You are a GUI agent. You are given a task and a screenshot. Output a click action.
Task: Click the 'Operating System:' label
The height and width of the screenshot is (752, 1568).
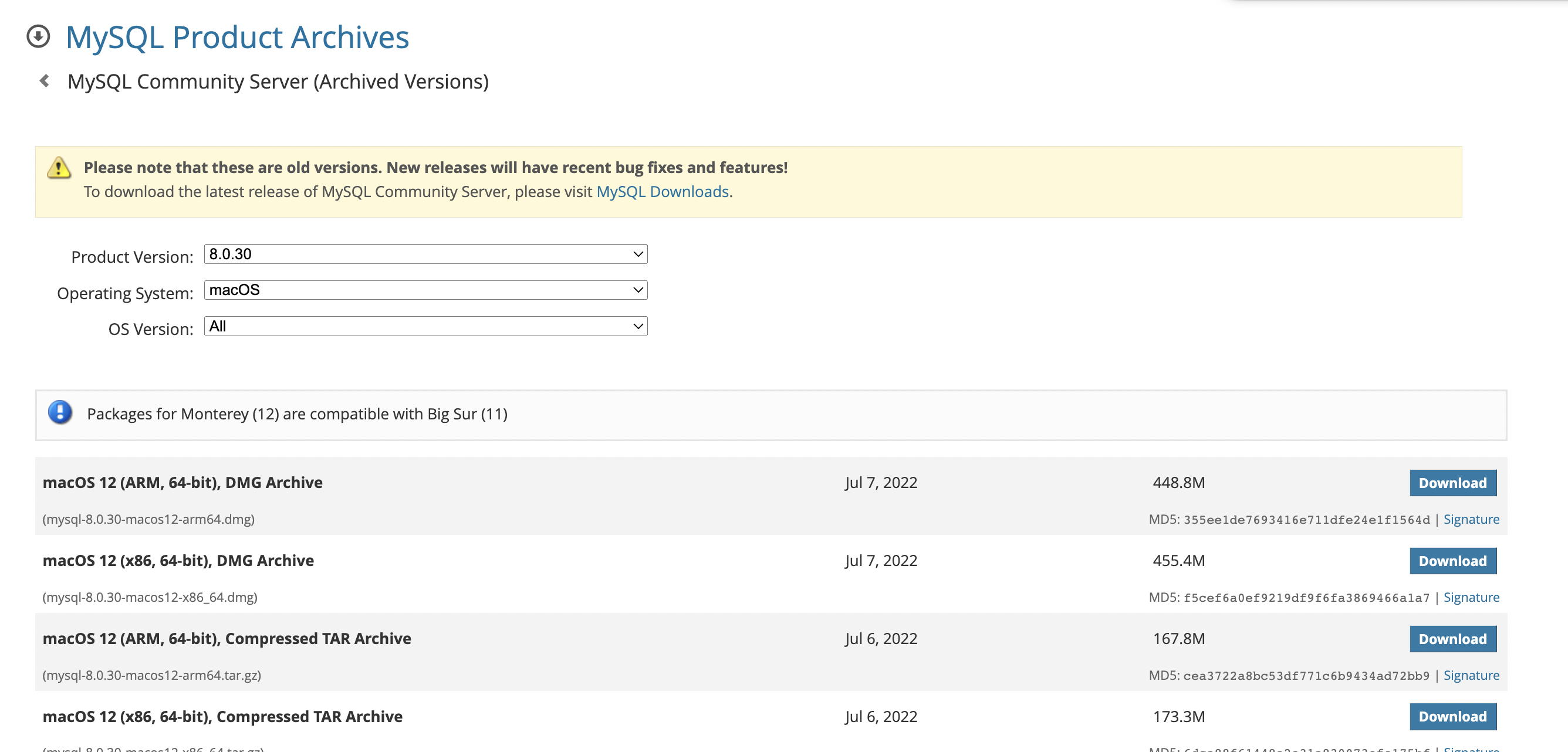click(x=125, y=293)
